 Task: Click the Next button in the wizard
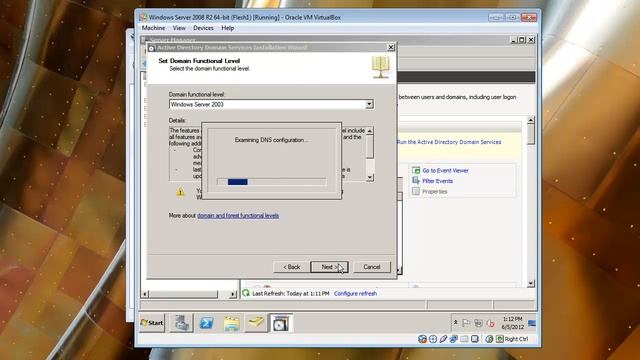[329, 267]
